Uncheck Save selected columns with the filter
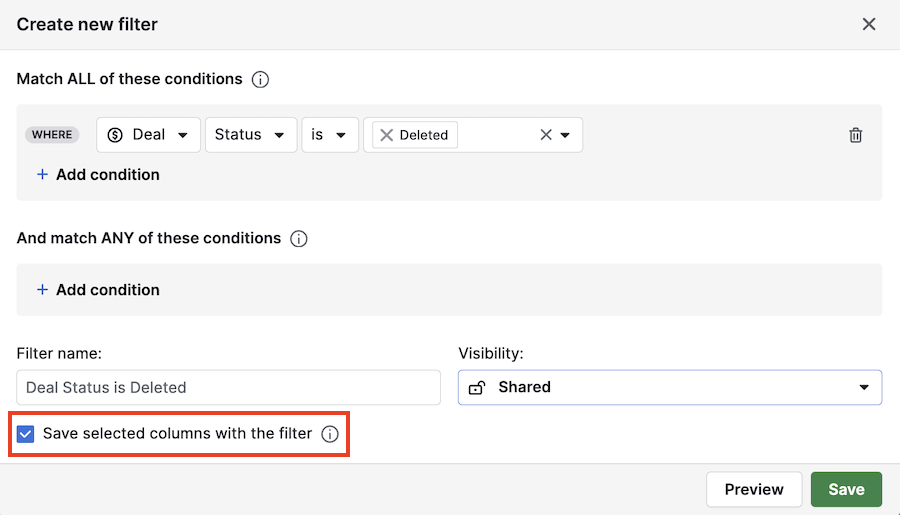The width and height of the screenshot is (900, 515). [26, 434]
